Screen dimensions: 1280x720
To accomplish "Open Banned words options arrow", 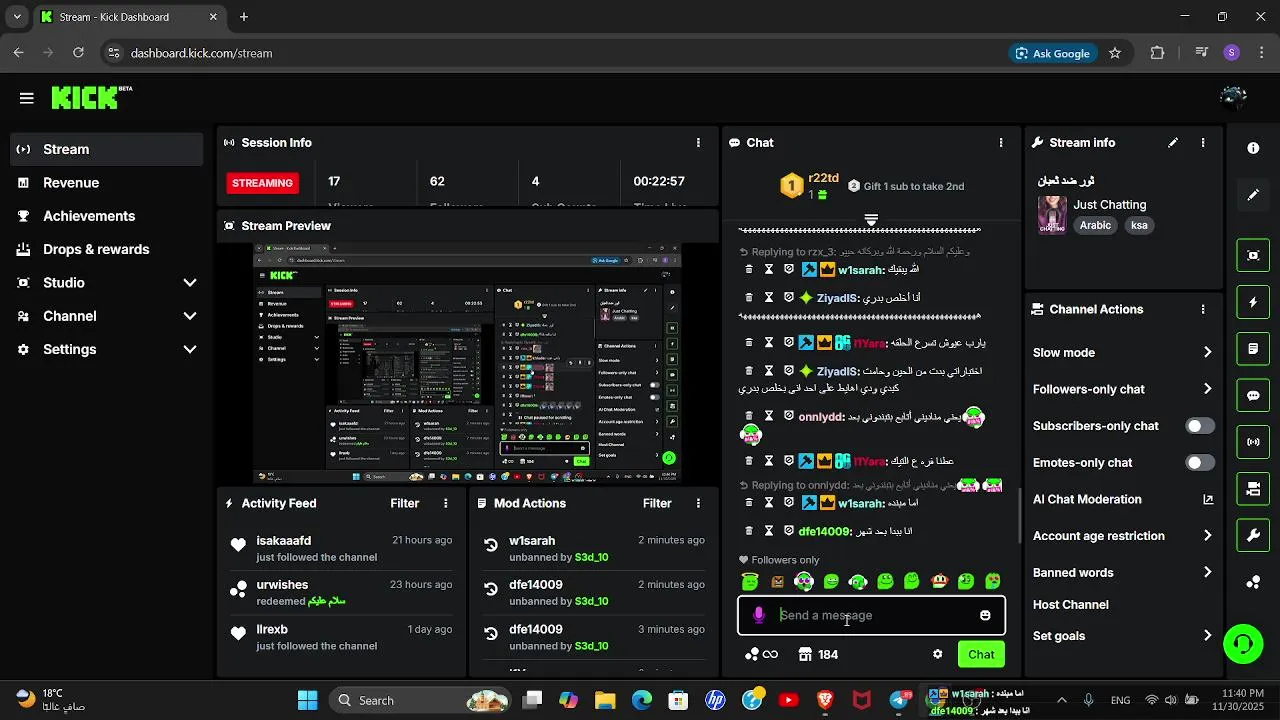I will (1207, 573).
